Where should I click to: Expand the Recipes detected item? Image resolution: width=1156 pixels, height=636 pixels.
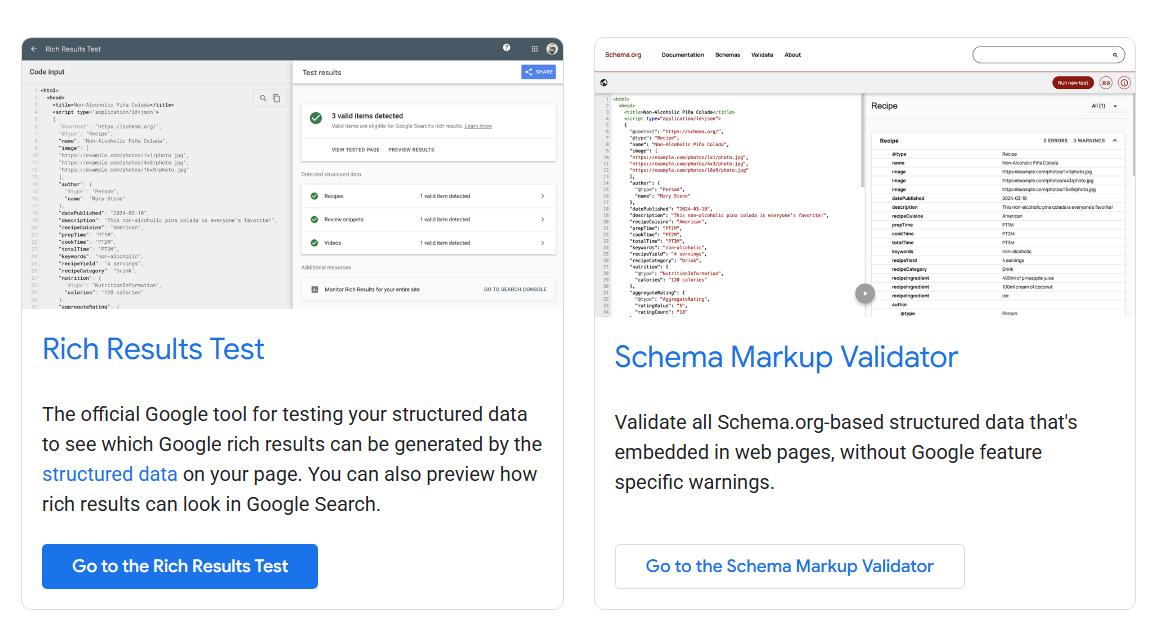pyautogui.click(x=542, y=196)
